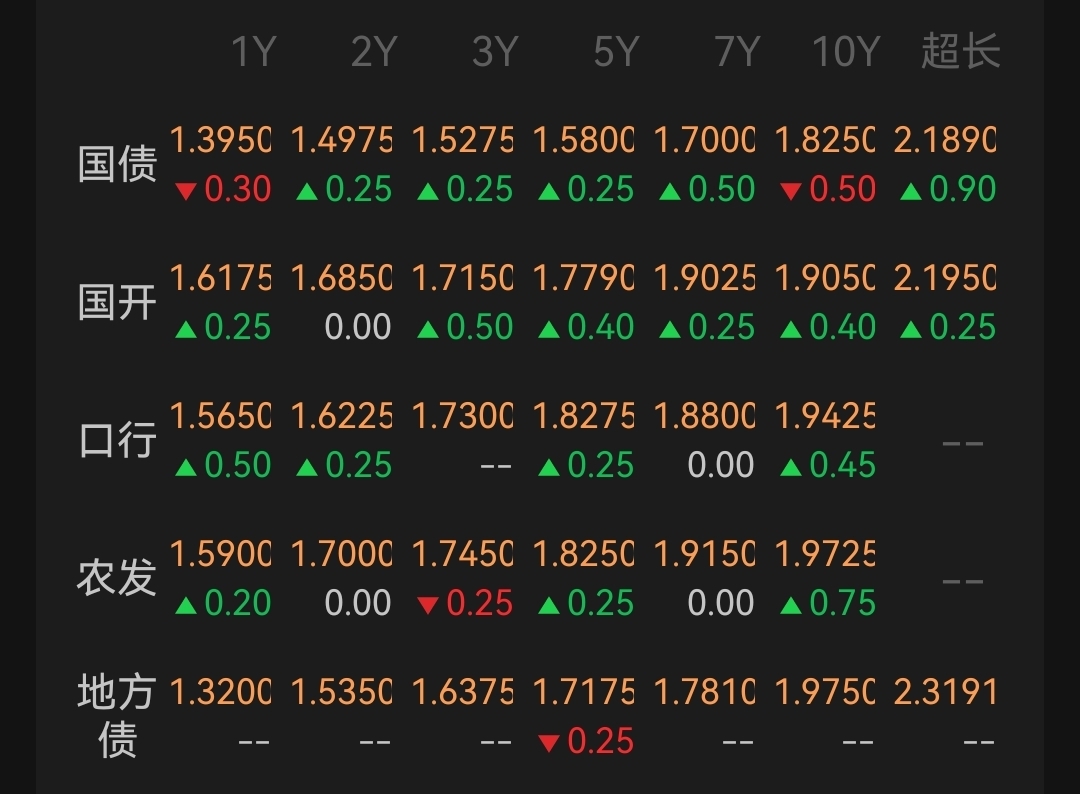Click the green up arrow under 国债 超长
The image size is (1080, 794).
click(x=911, y=190)
